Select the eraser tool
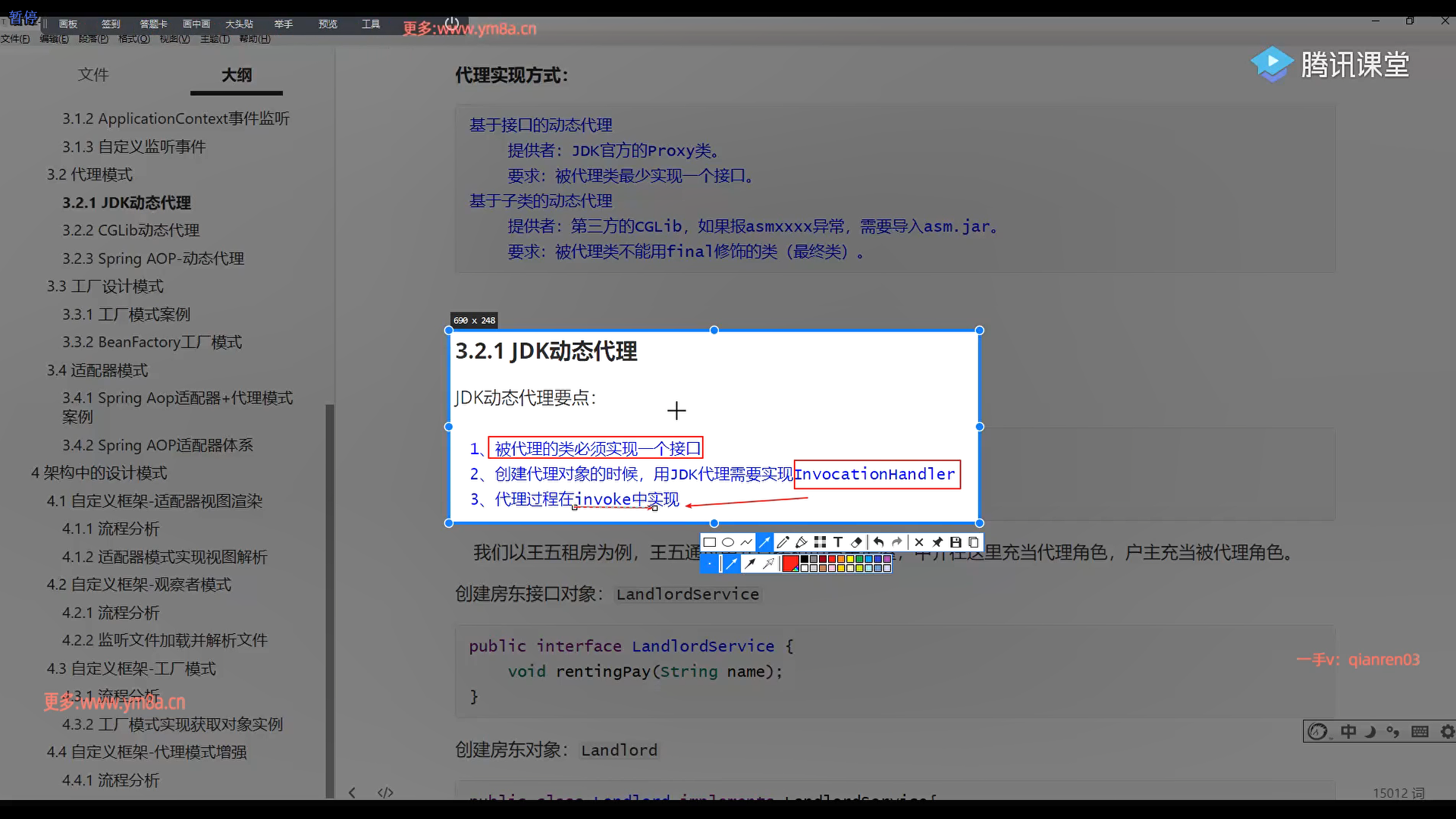Viewport: 1456px width, 819px height. pyautogui.click(x=856, y=542)
